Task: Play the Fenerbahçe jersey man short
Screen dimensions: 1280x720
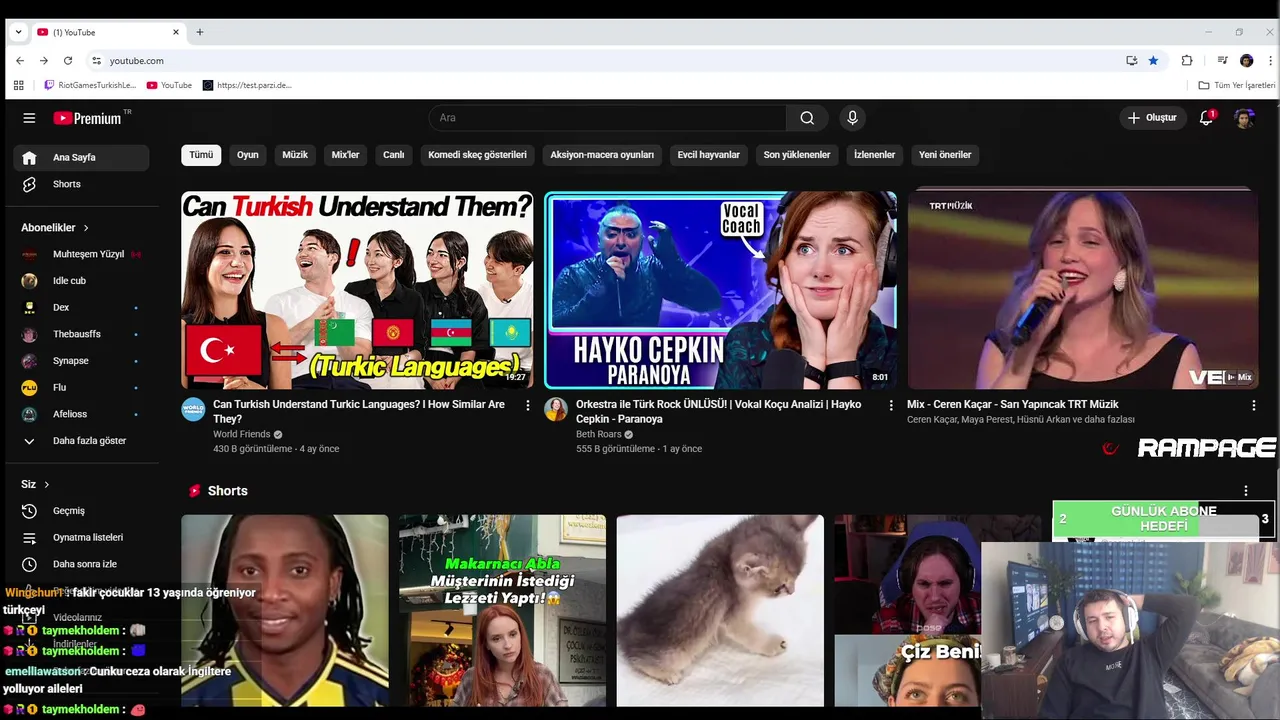Action: coord(285,611)
